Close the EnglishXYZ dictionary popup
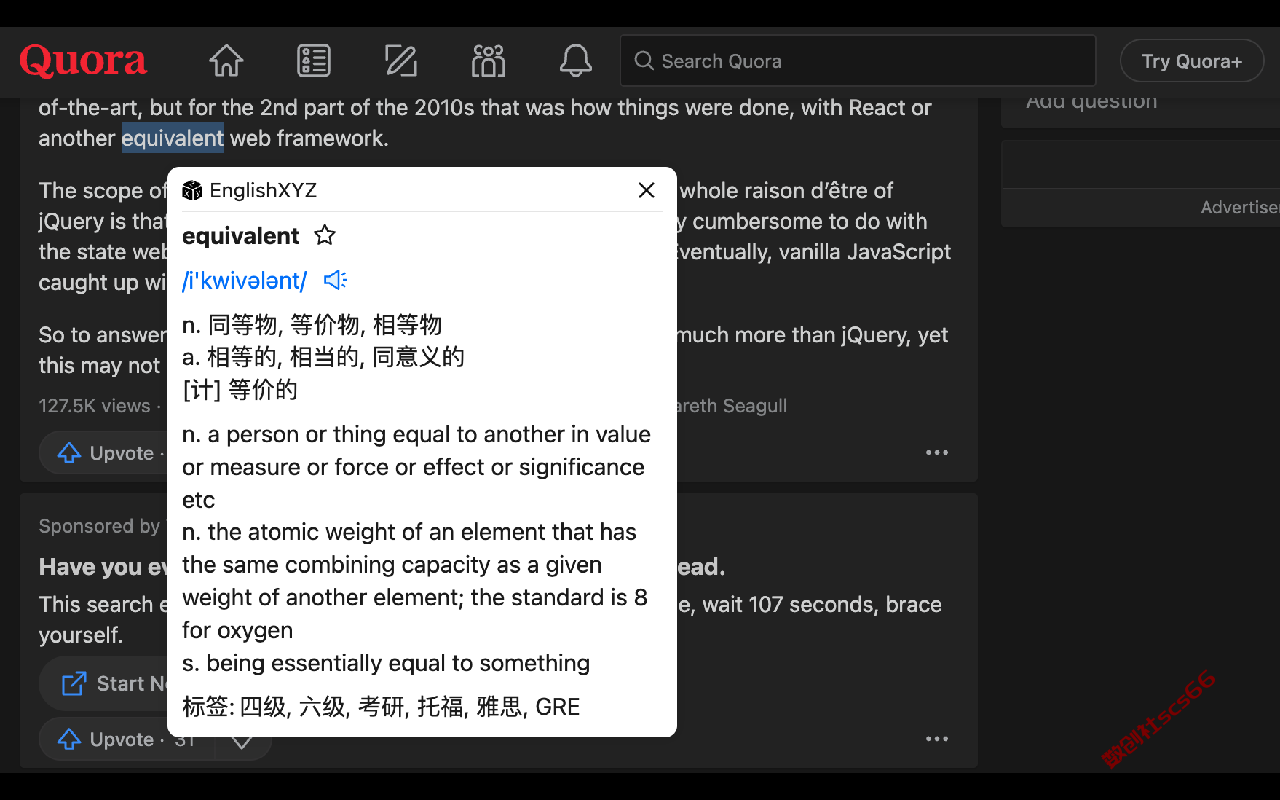1280x800 pixels. pos(647,190)
